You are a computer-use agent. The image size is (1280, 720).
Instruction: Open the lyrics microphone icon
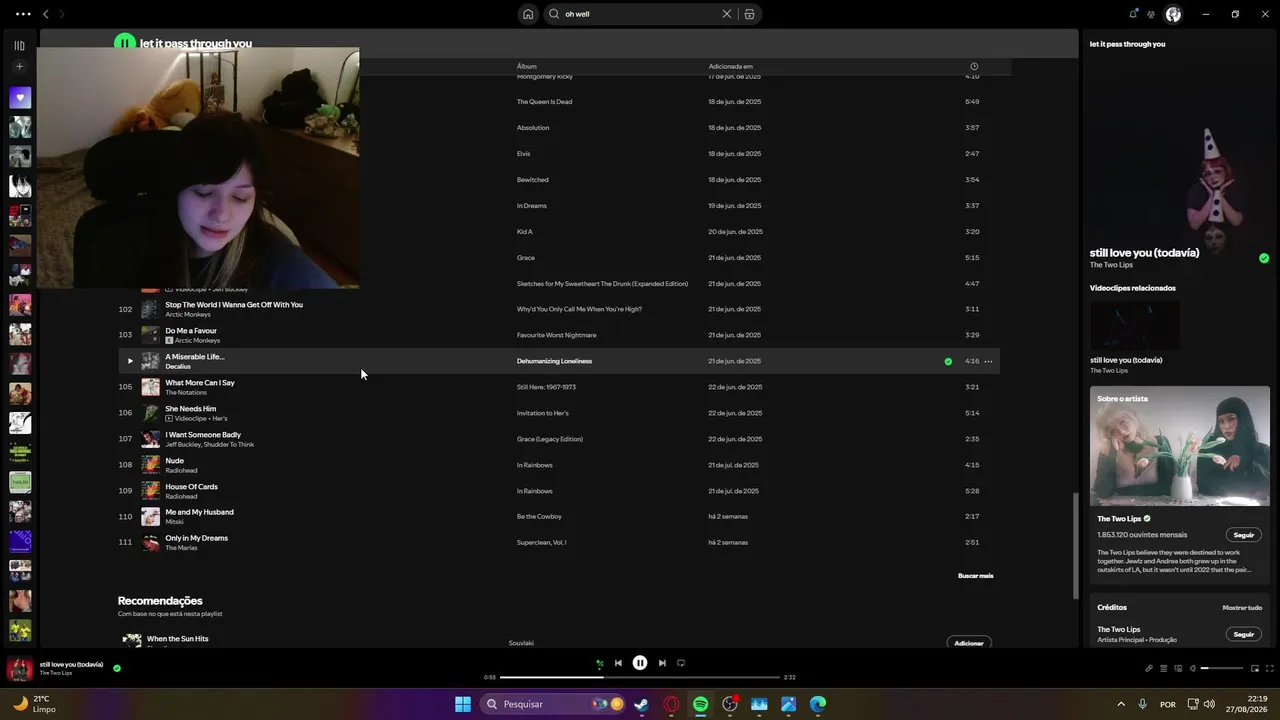[1149, 668]
